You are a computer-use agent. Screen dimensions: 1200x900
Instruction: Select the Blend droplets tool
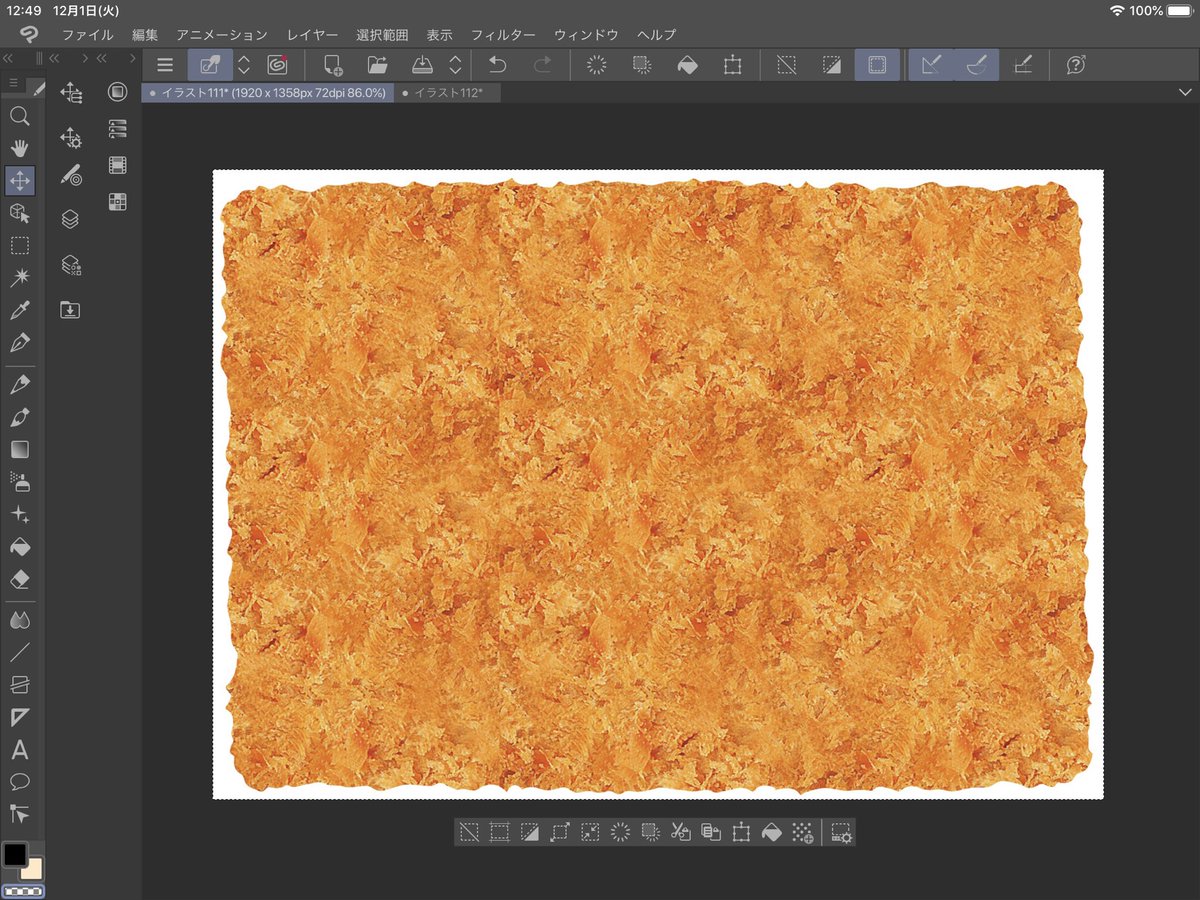click(20, 621)
